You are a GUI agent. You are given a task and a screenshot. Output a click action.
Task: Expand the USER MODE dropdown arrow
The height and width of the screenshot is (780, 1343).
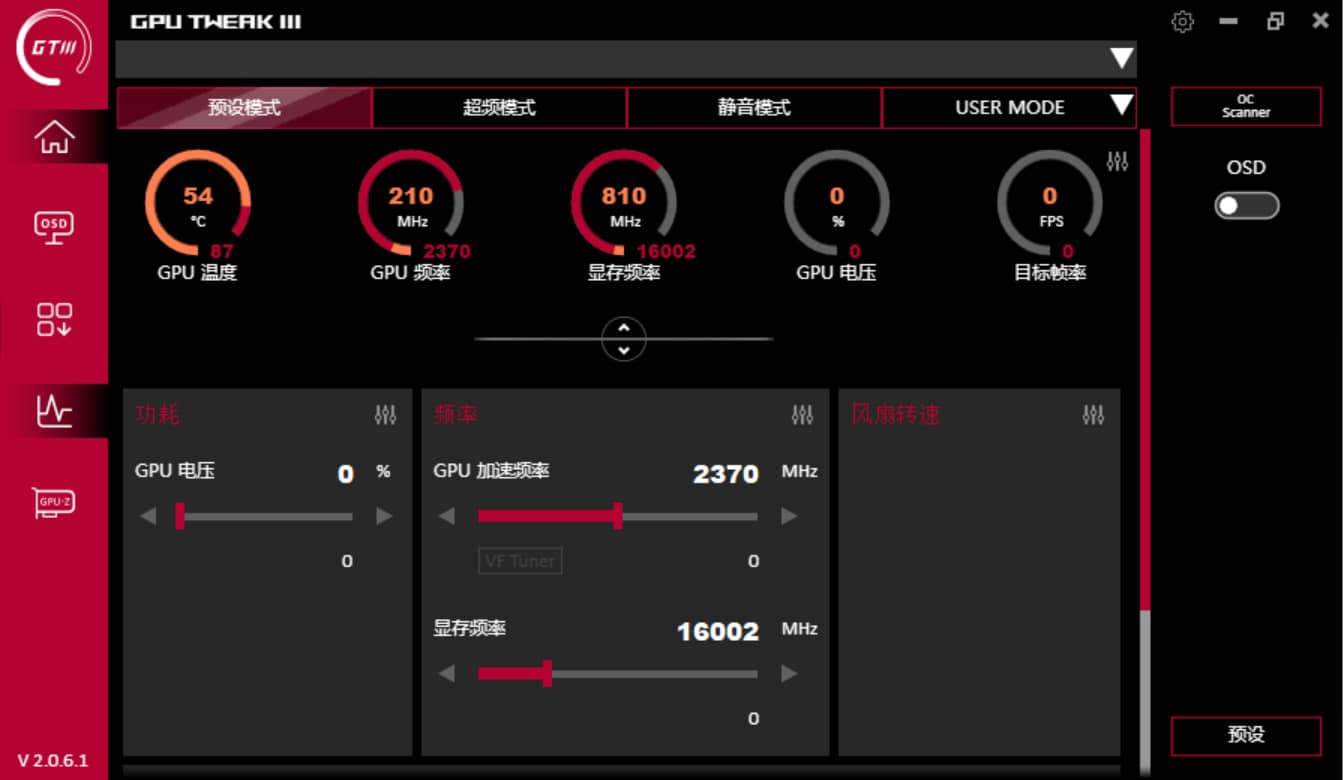point(1121,106)
